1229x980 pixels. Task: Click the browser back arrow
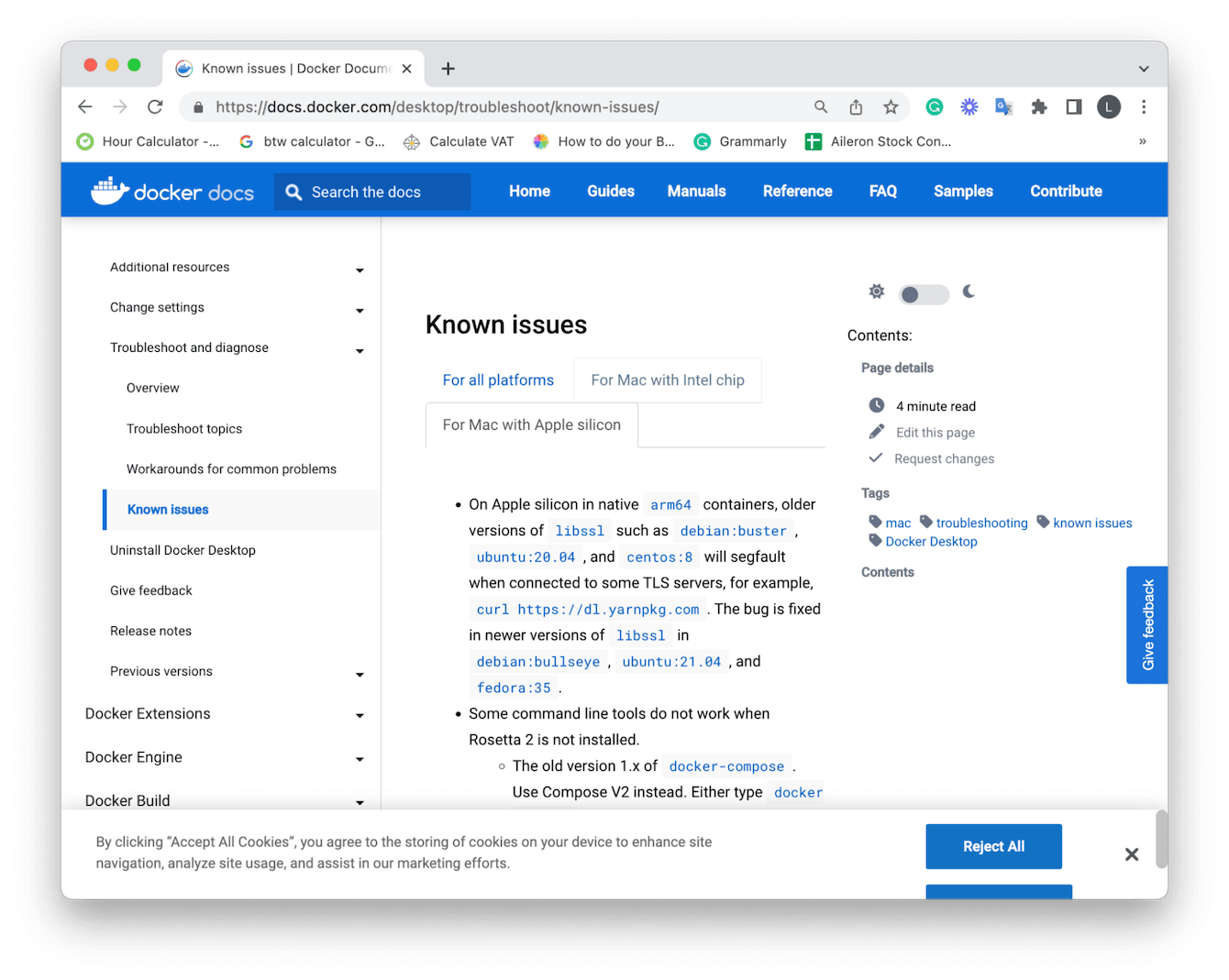pos(85,107)
